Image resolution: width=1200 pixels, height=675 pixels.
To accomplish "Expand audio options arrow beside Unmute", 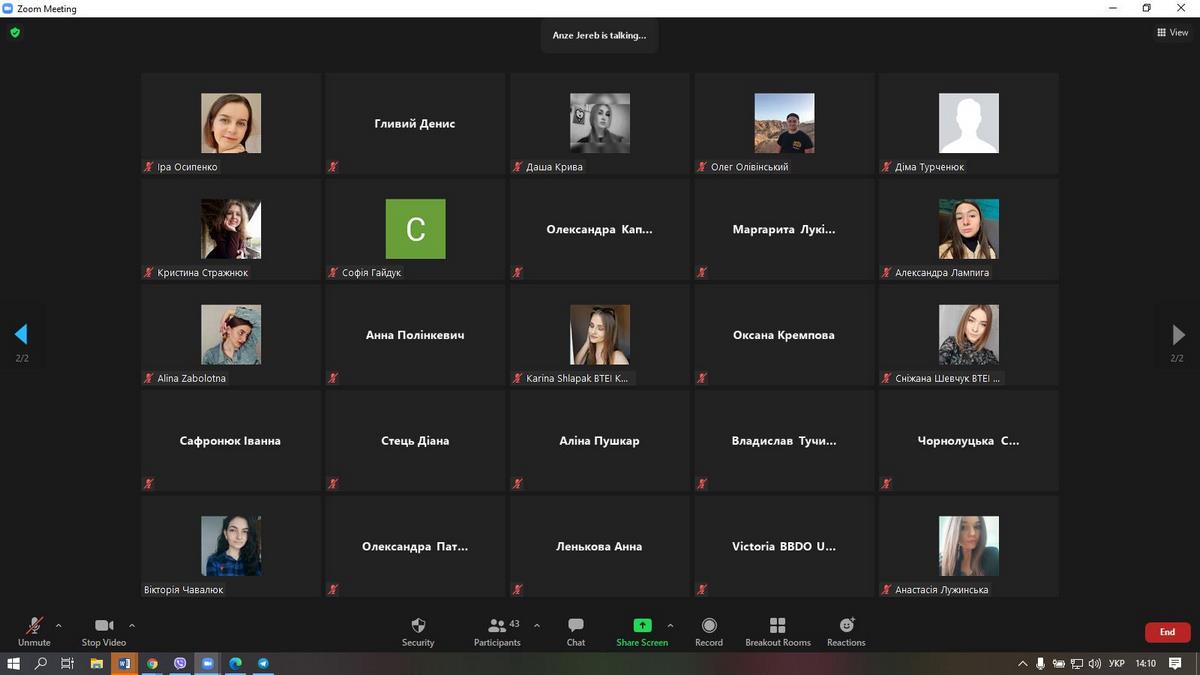I will coord(59,626).
